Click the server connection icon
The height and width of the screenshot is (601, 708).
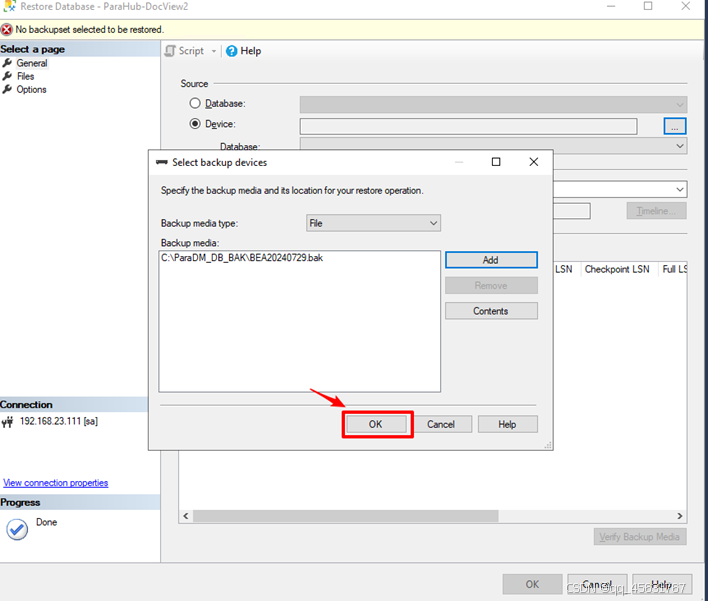click(x=7, y=422)
